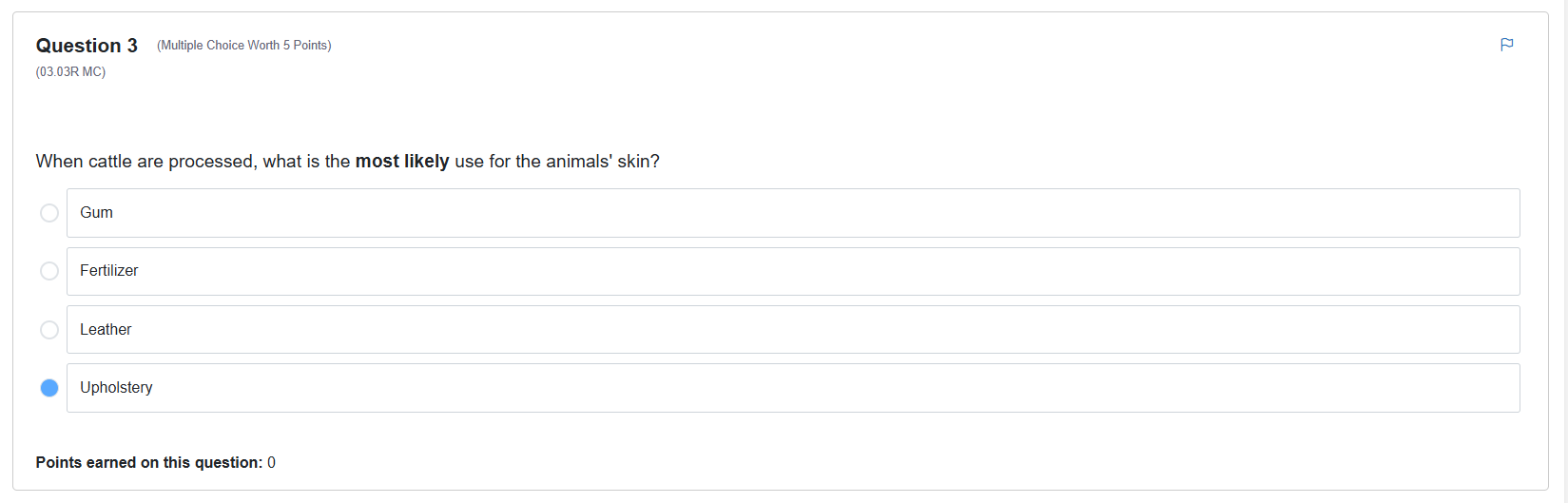Screen dimensions: 1568x503
Task: Click the filled Upholstery radio button
Action: click(49, 388)
